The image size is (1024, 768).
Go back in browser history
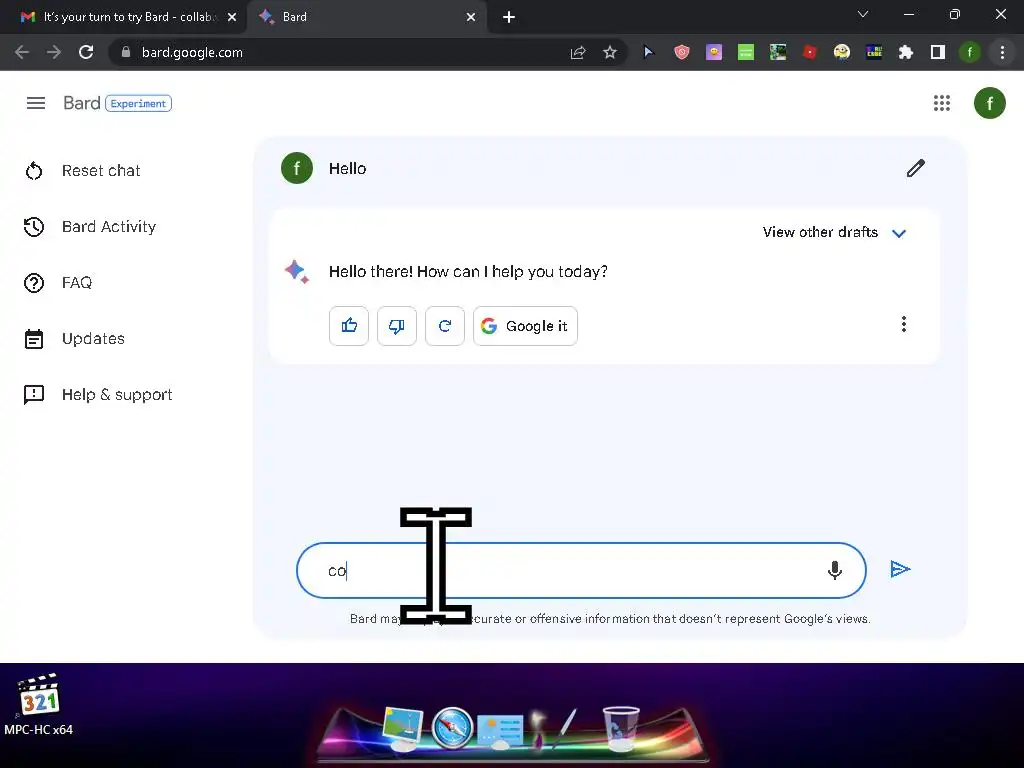(x=22, y=52)
